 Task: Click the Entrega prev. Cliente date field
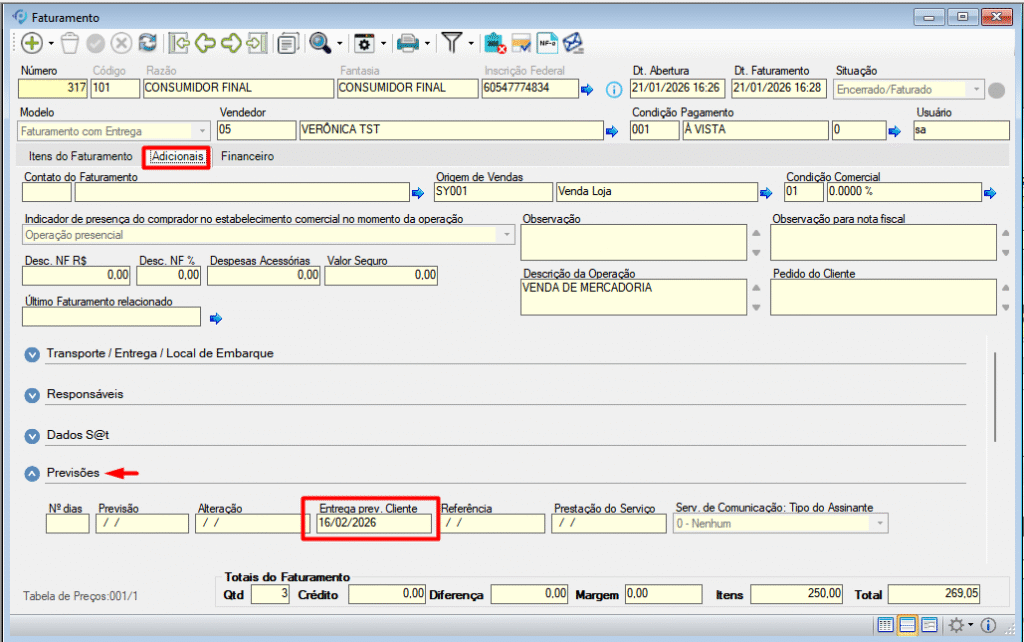click(374, 523)
